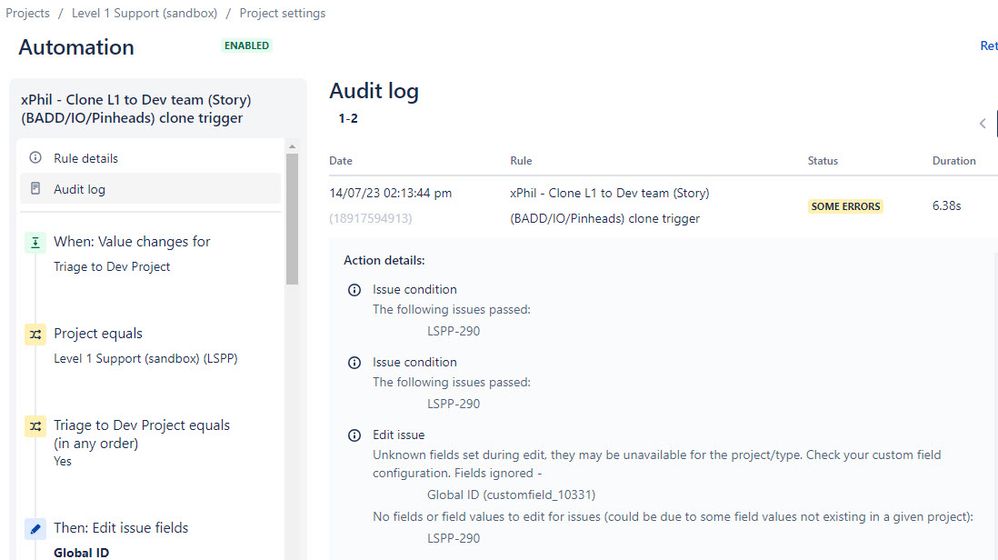Click the Rule column header

pyautogui.click(x=521, y=161)
